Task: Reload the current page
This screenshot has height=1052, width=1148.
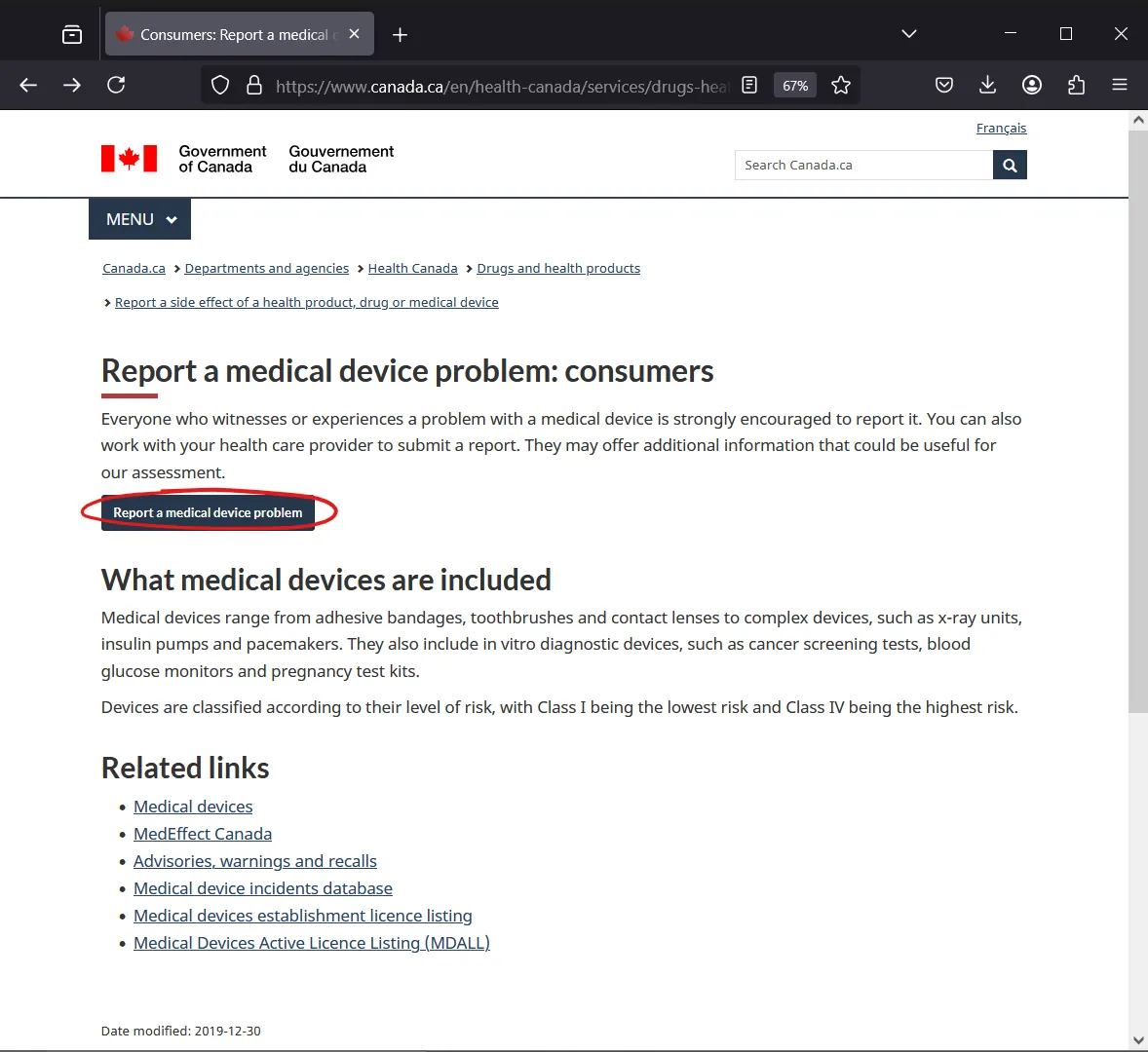Action: pyautogui.click(x=116, y=86)
